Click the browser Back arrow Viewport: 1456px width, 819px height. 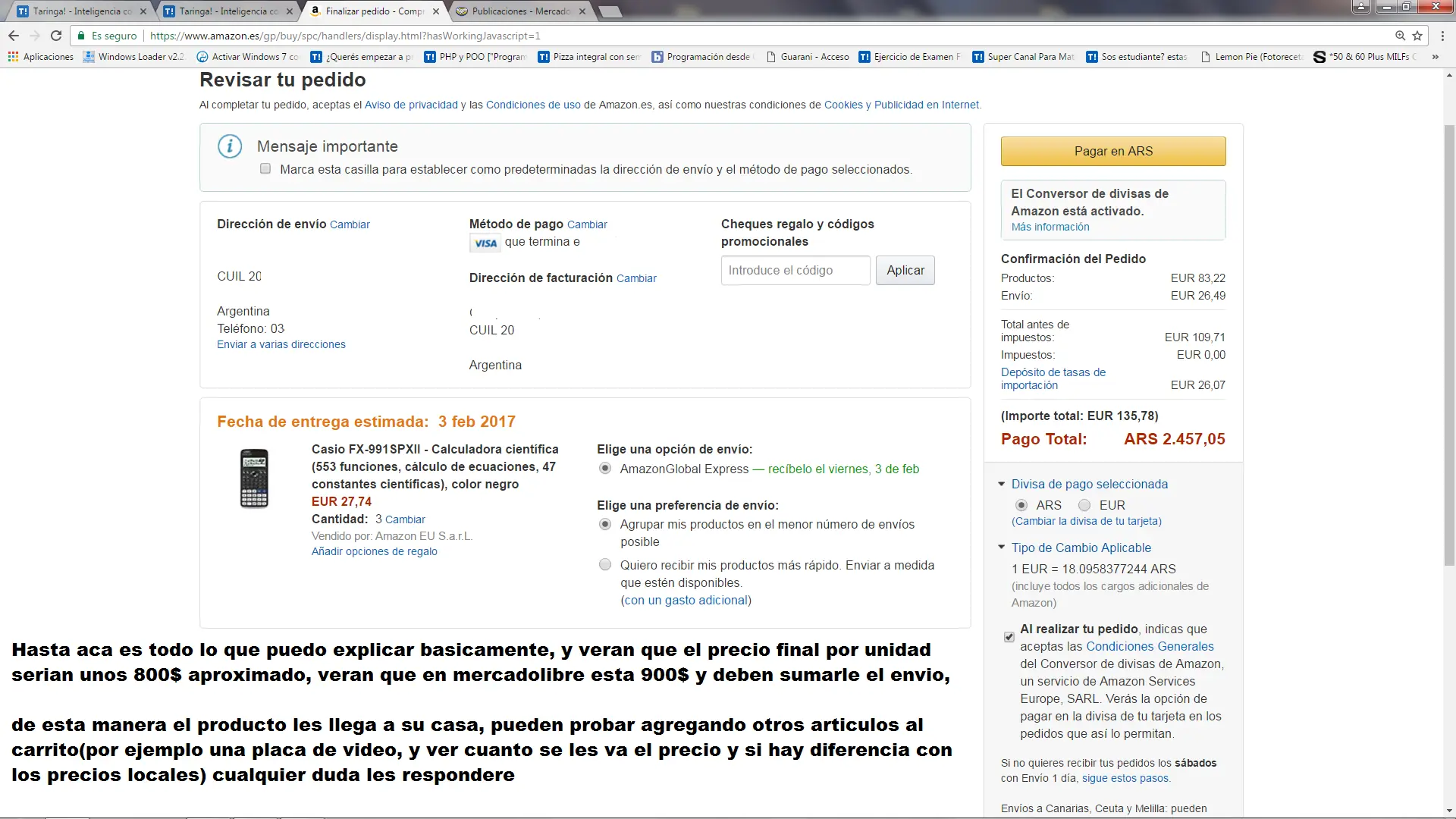(14, 36)
